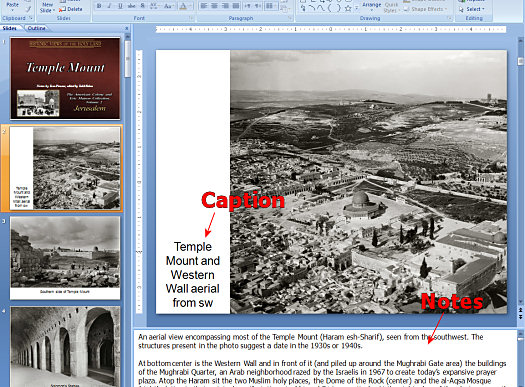Switch to the Outline tab
Image resolution: width=525 pixels, height=387 pixels.
point(36,28)
